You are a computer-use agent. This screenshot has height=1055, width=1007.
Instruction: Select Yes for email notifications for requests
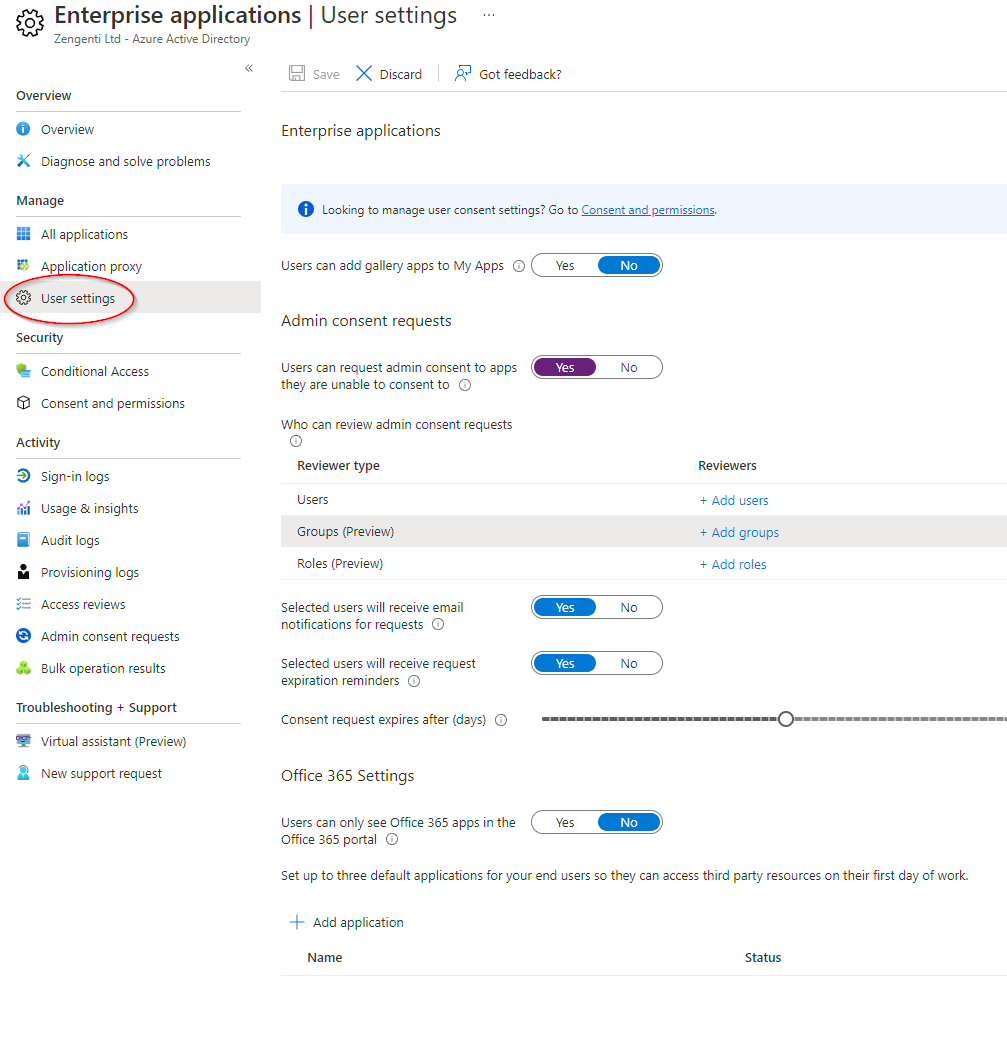tap(565, 608)
